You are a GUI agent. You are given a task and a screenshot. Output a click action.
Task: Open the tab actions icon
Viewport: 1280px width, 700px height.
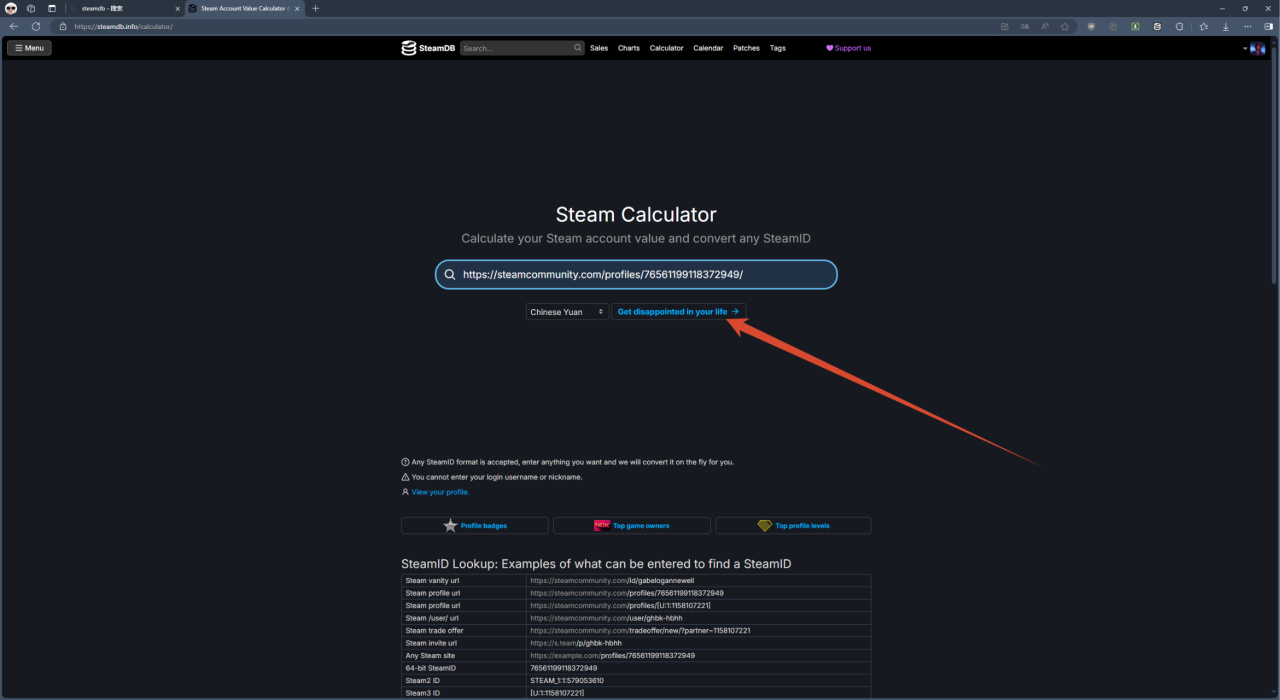(52, 8)
